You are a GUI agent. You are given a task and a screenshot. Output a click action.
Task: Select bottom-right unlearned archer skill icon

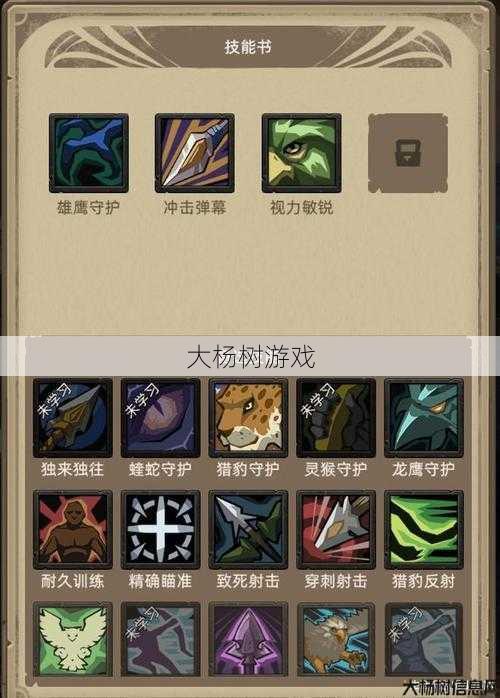pos(423,640)
